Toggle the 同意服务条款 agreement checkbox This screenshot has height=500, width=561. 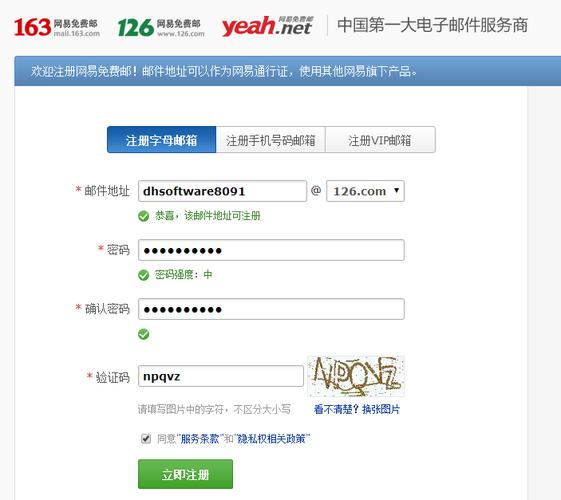tap(146, 438)
